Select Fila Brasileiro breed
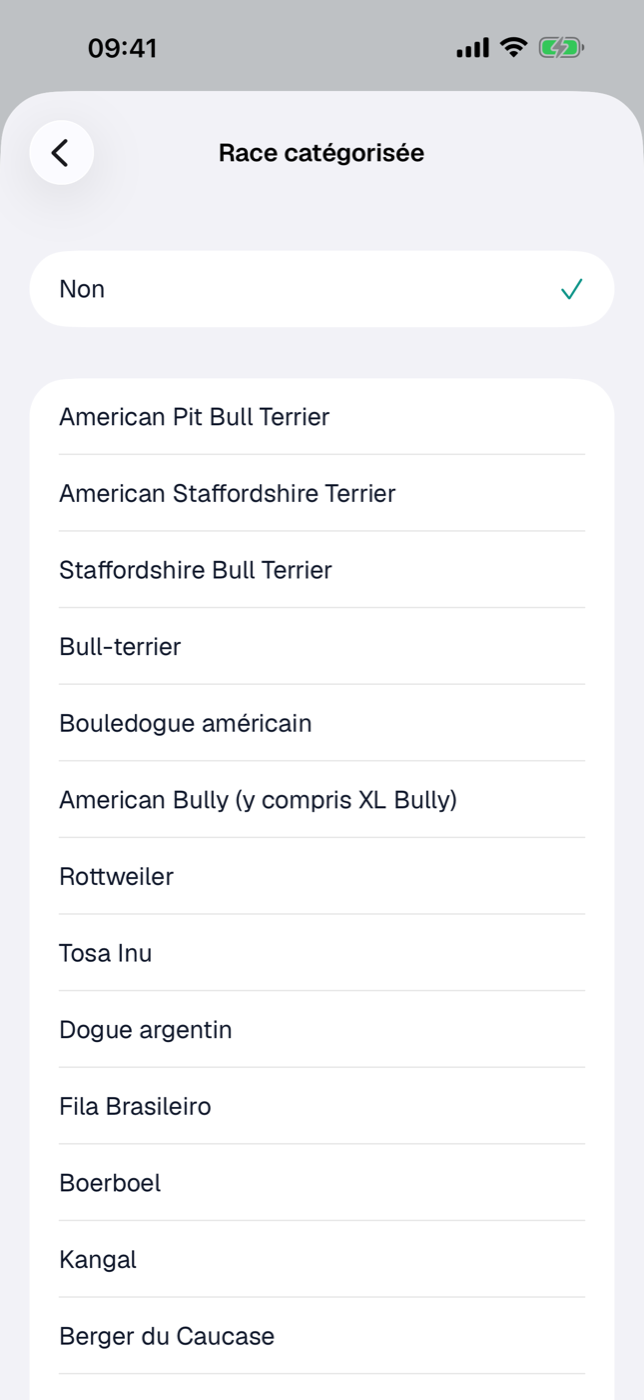The width and height of the screenshot is (644, 1400). (x=322, y=1107)
